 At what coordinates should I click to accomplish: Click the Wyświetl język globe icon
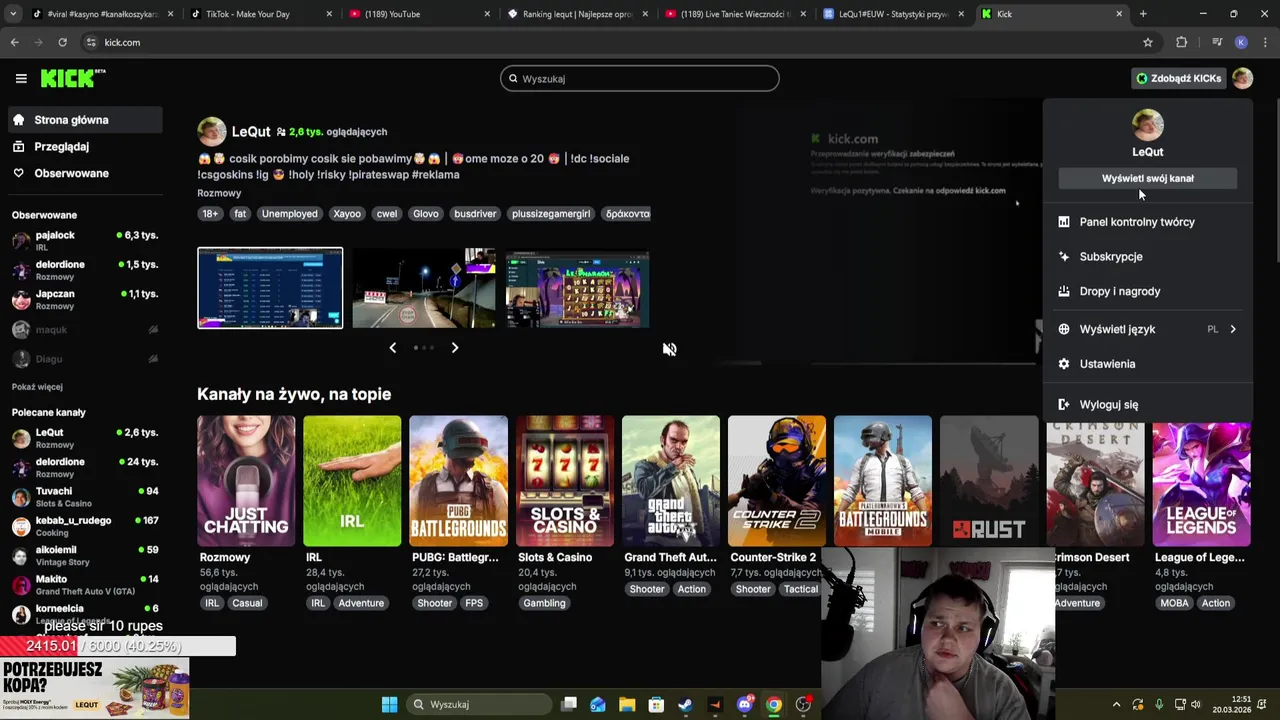[x=1064, y=329]
